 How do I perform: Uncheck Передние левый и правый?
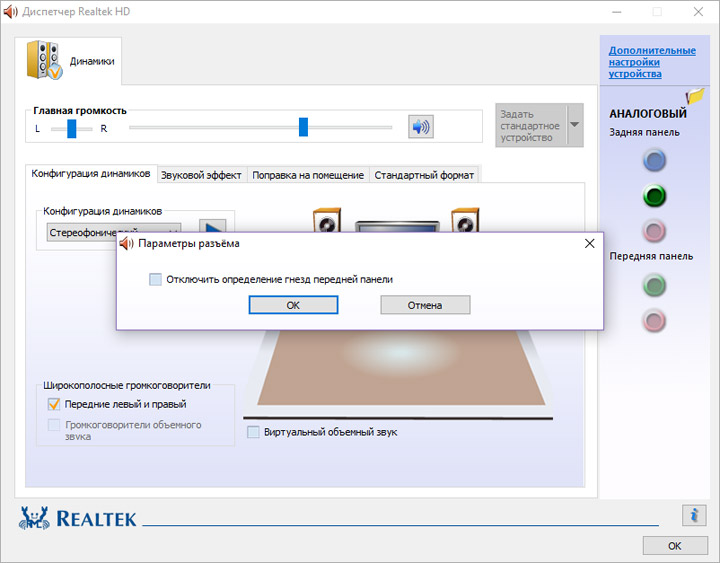point(54,404)
